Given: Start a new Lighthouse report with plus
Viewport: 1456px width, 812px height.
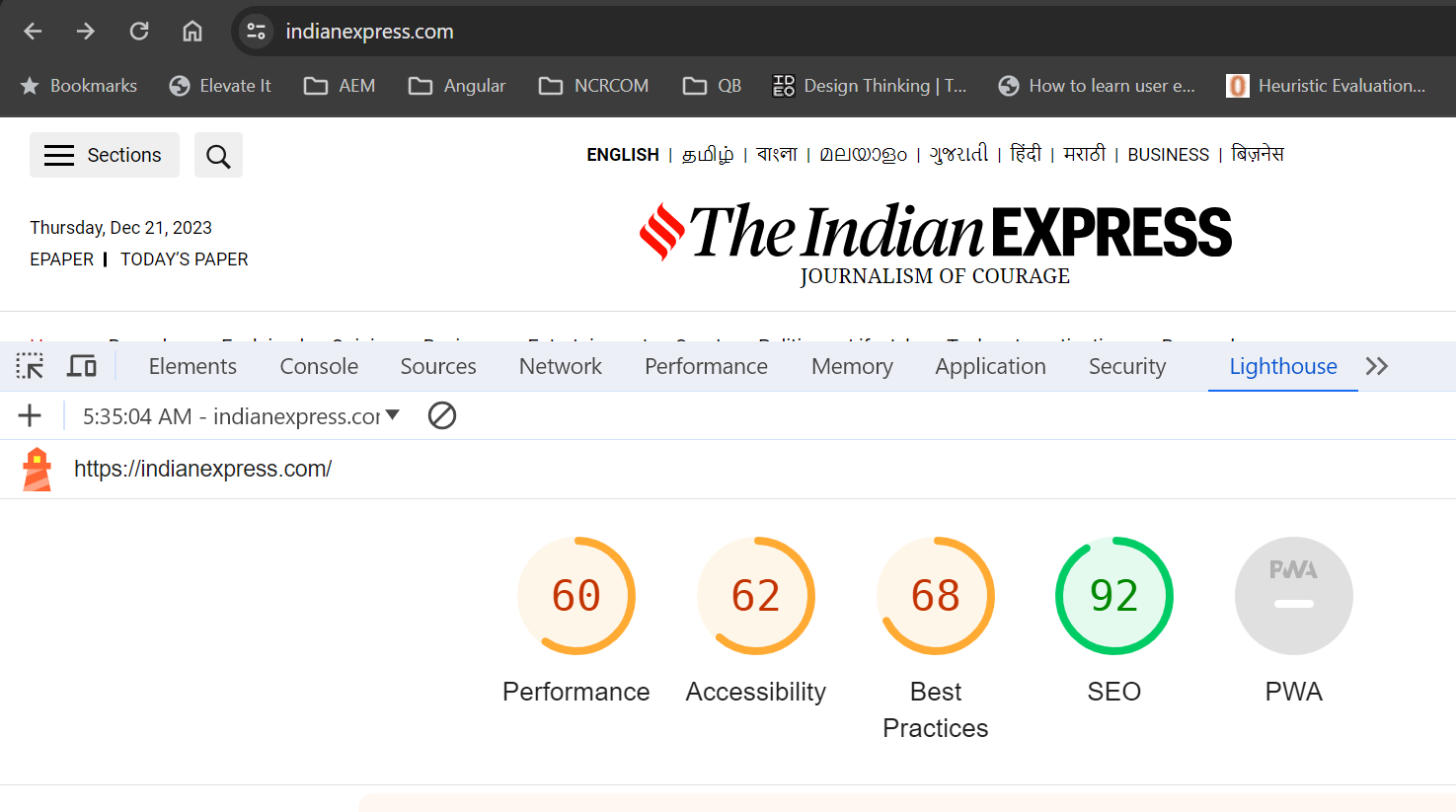Looking at the screenshot, I should [30, 416].
